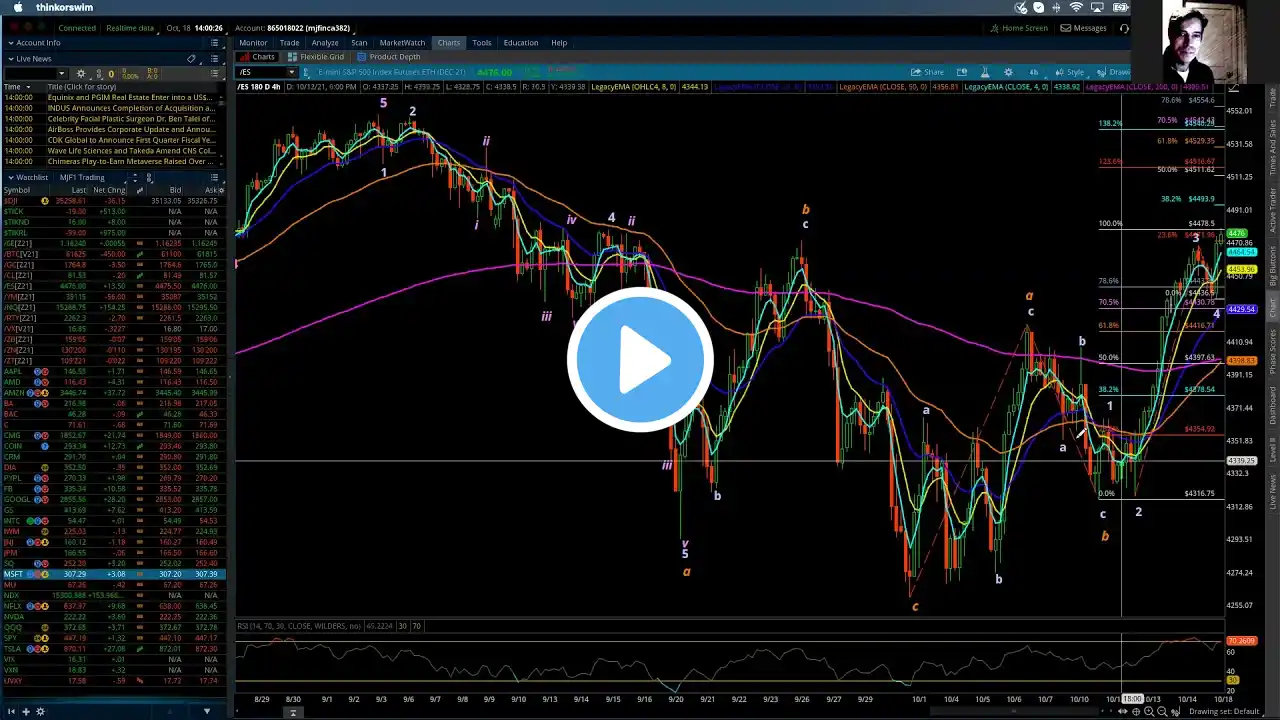Collapse the Live News section

(10, 59)
